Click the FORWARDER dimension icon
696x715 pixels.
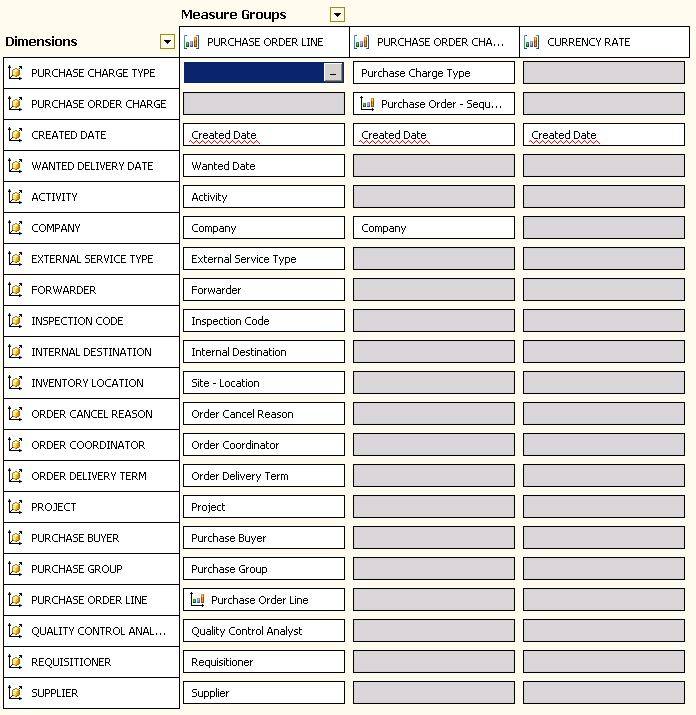(x=15, y=290)
